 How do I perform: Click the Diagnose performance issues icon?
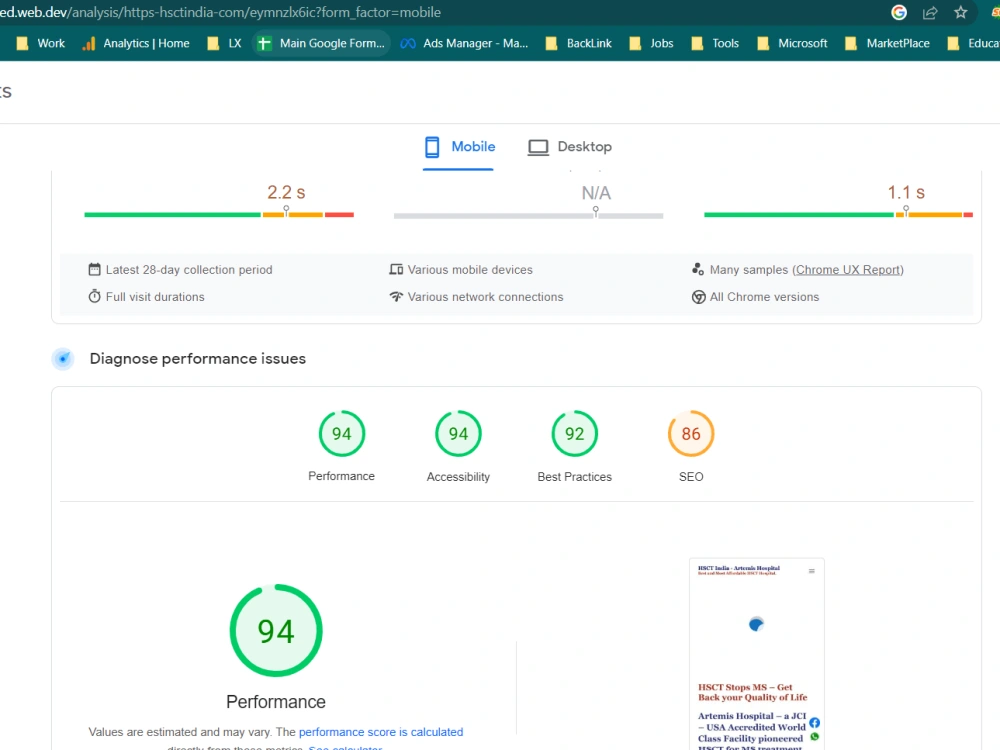63,358
